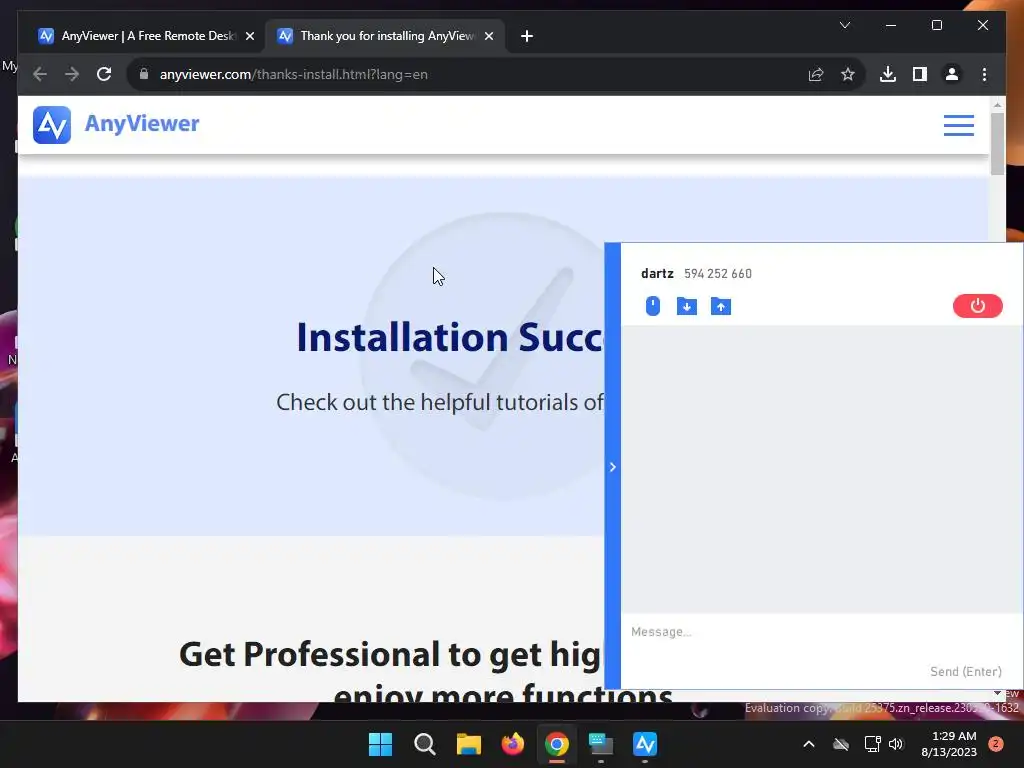View site information lock icon
This screenshot has height=768, width=1024.
click(x=144, y=74)
